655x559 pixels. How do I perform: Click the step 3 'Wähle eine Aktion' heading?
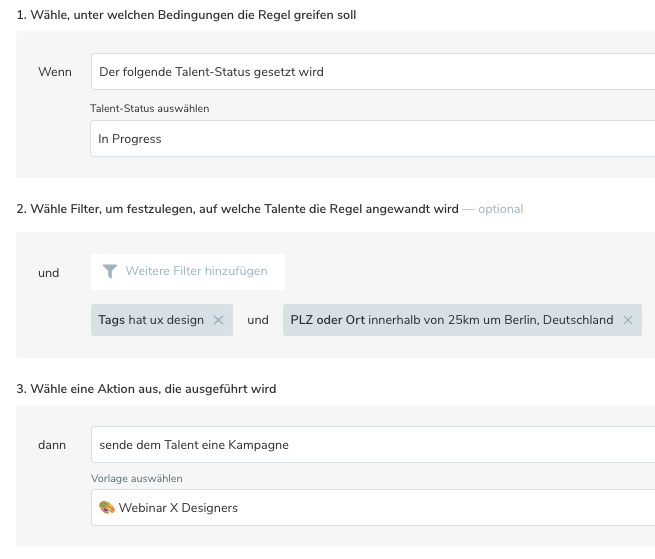click(x=146, y=388)
